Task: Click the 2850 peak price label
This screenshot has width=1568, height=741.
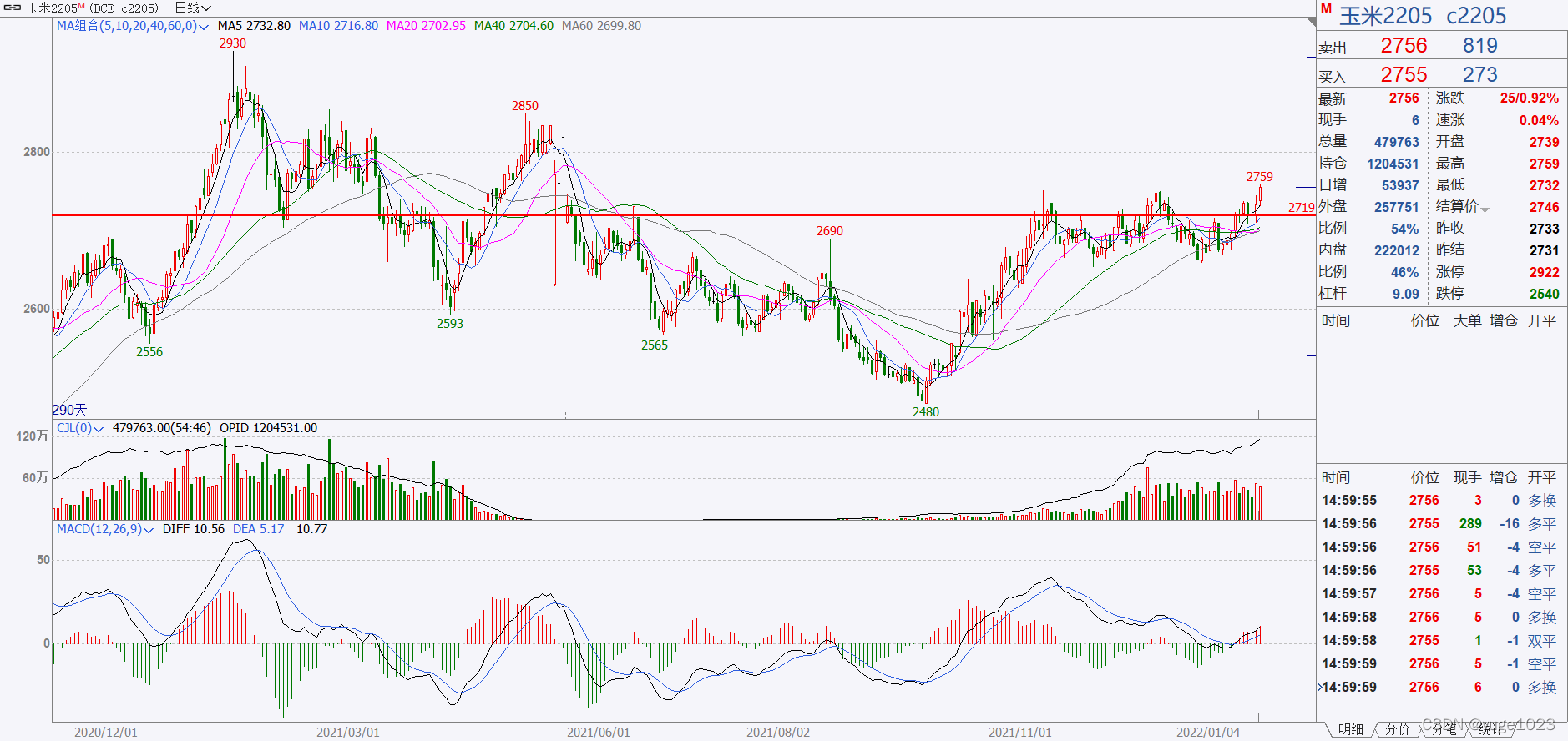Action: [525, 106]
